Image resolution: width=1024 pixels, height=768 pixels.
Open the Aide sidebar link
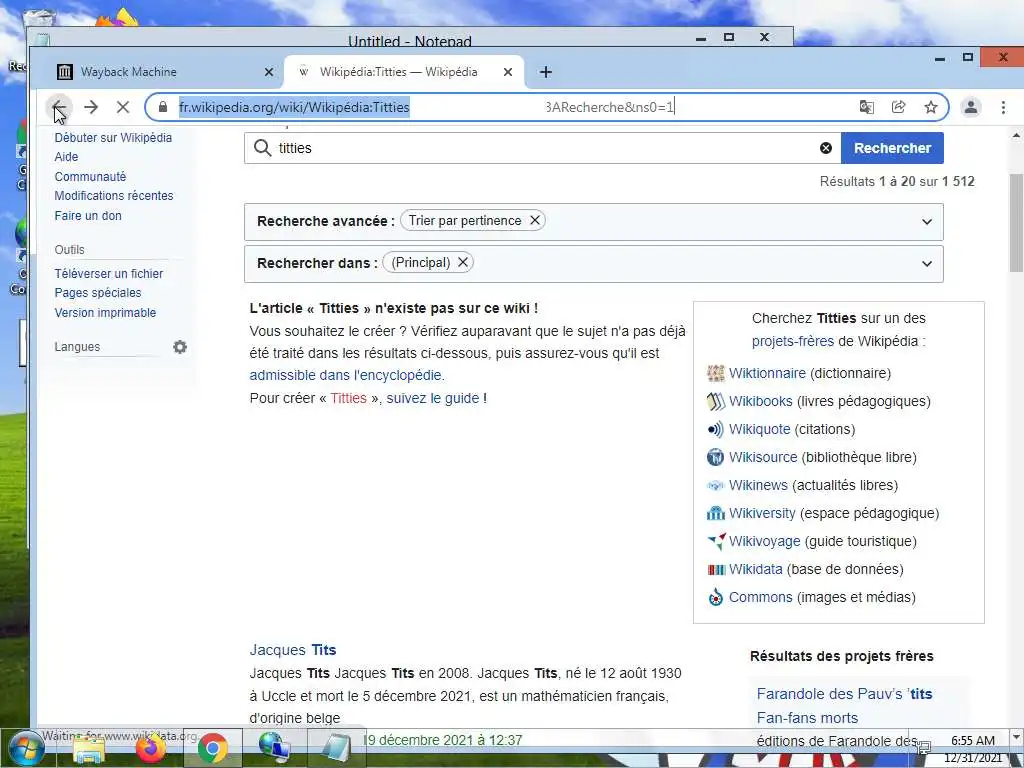66,157
